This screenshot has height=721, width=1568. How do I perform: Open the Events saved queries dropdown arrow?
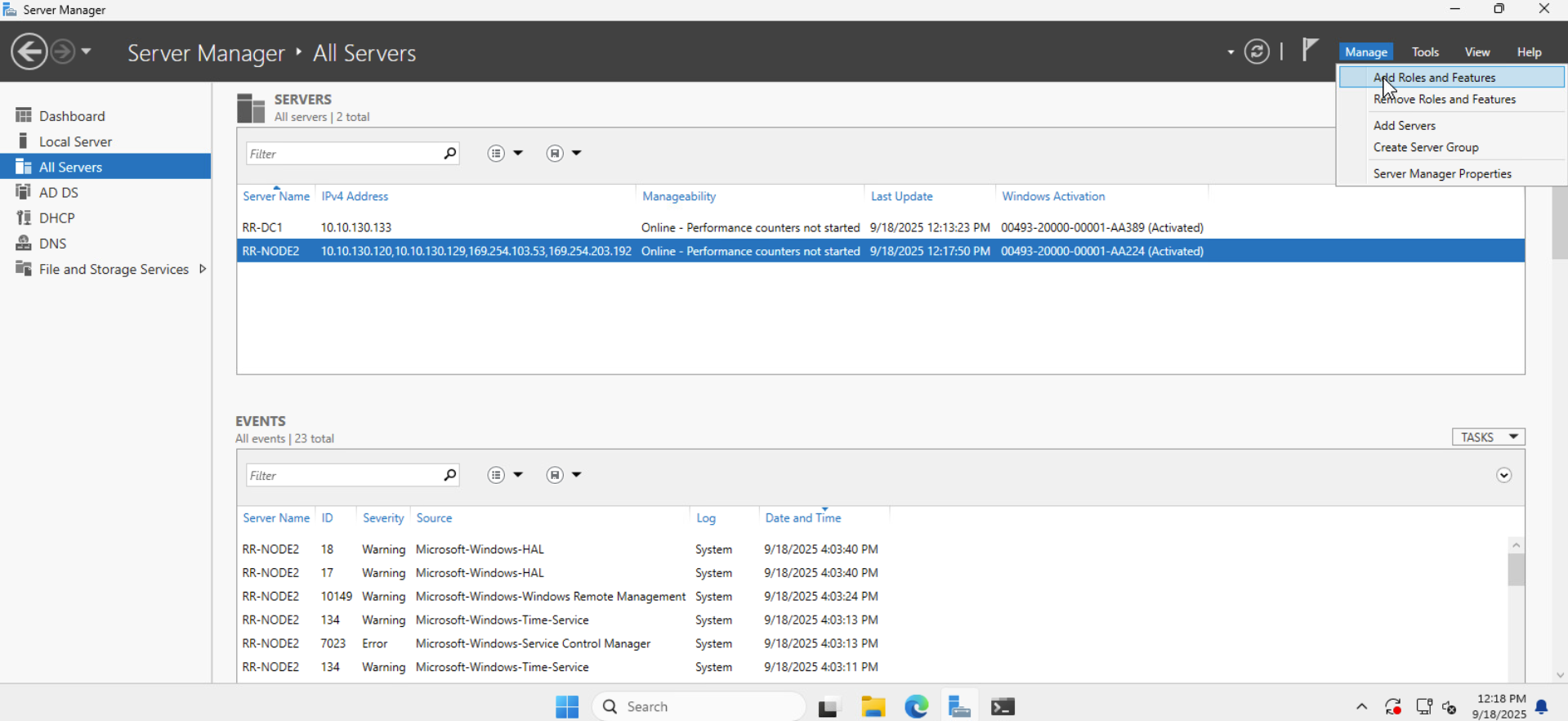[577, 475]
